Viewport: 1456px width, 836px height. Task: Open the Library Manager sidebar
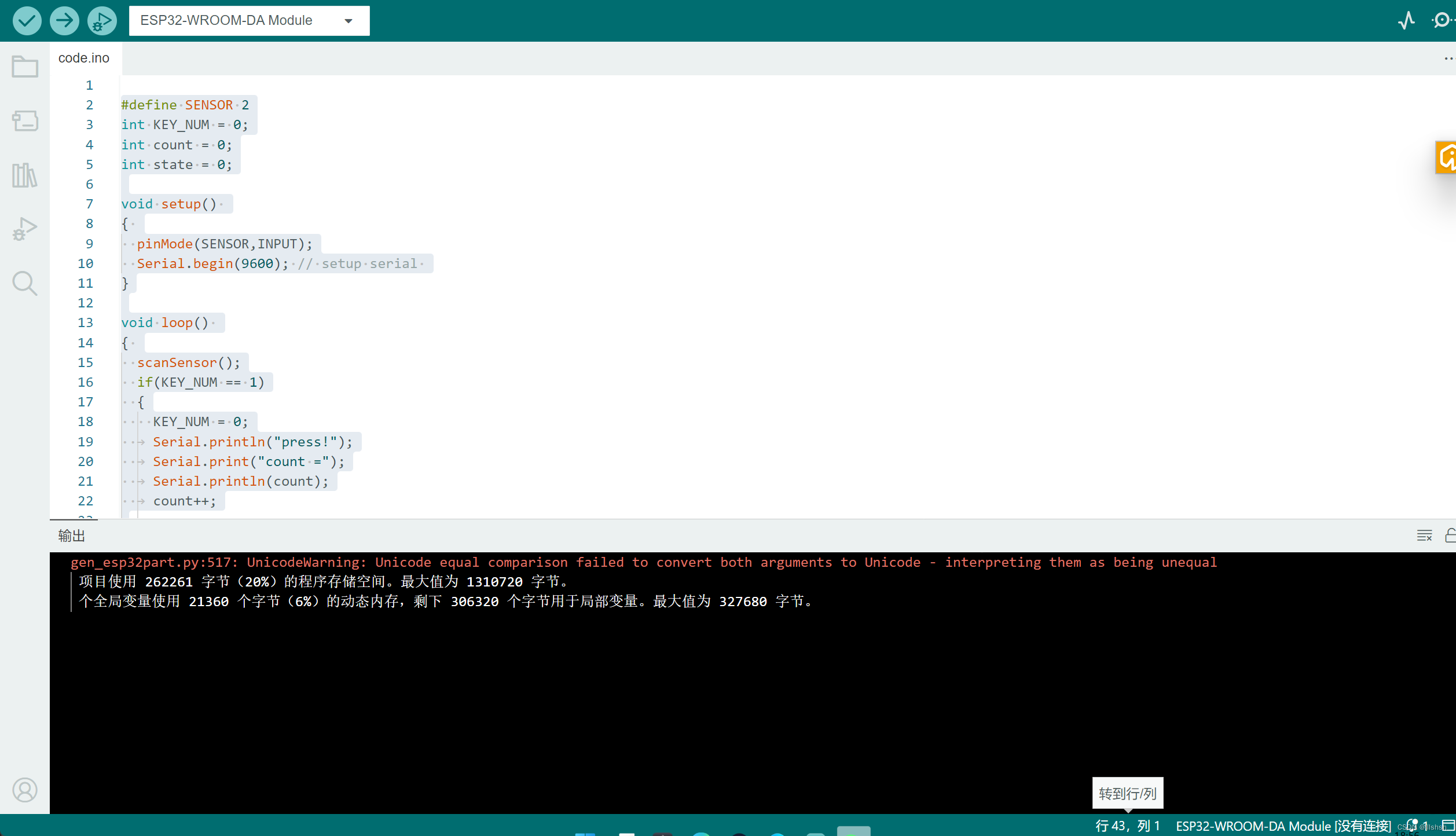pos(25,175)
